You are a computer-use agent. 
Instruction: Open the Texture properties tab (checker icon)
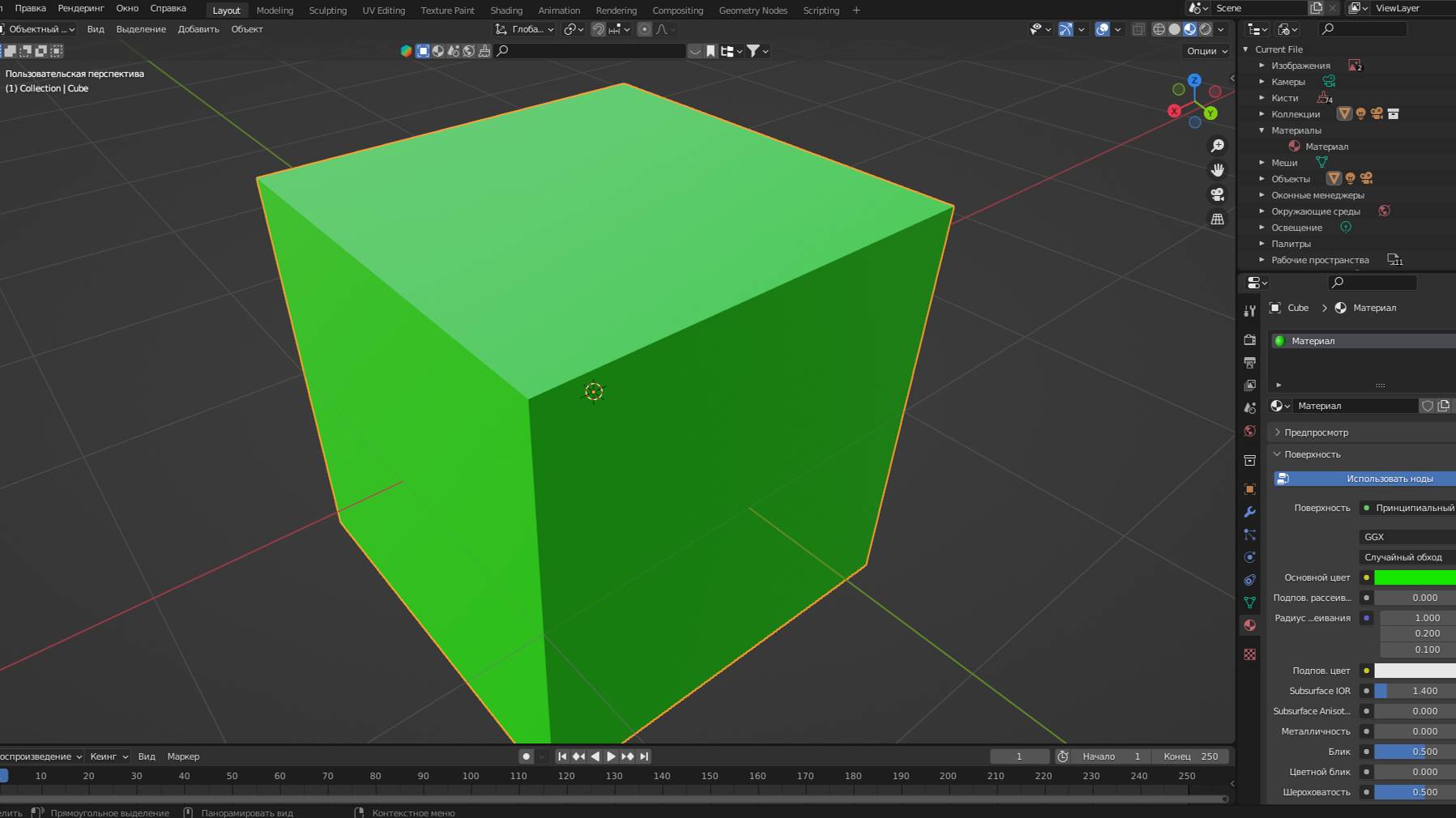pos(1249,654)
